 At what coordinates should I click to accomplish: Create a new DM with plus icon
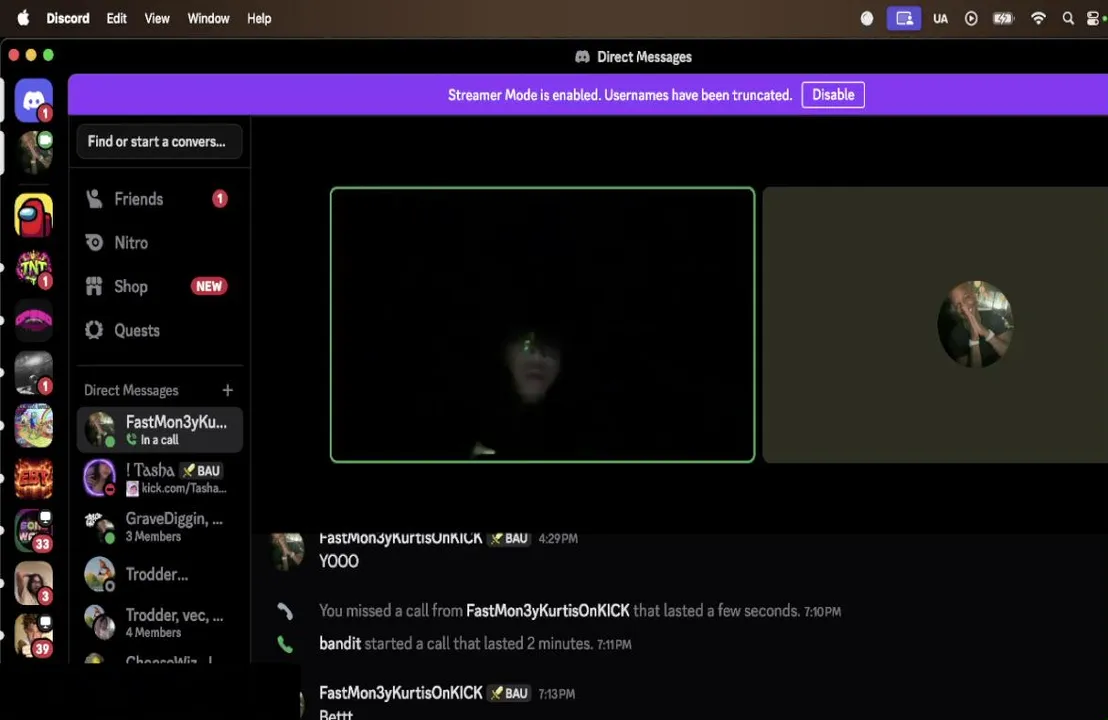[228, 390]
